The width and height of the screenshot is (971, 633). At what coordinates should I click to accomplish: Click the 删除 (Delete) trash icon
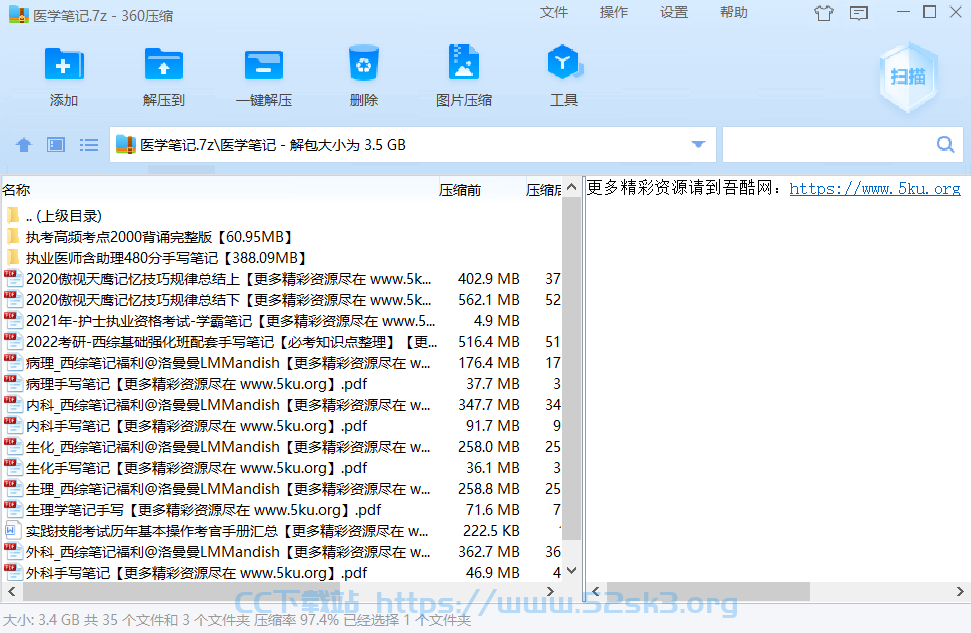(364, 63)
